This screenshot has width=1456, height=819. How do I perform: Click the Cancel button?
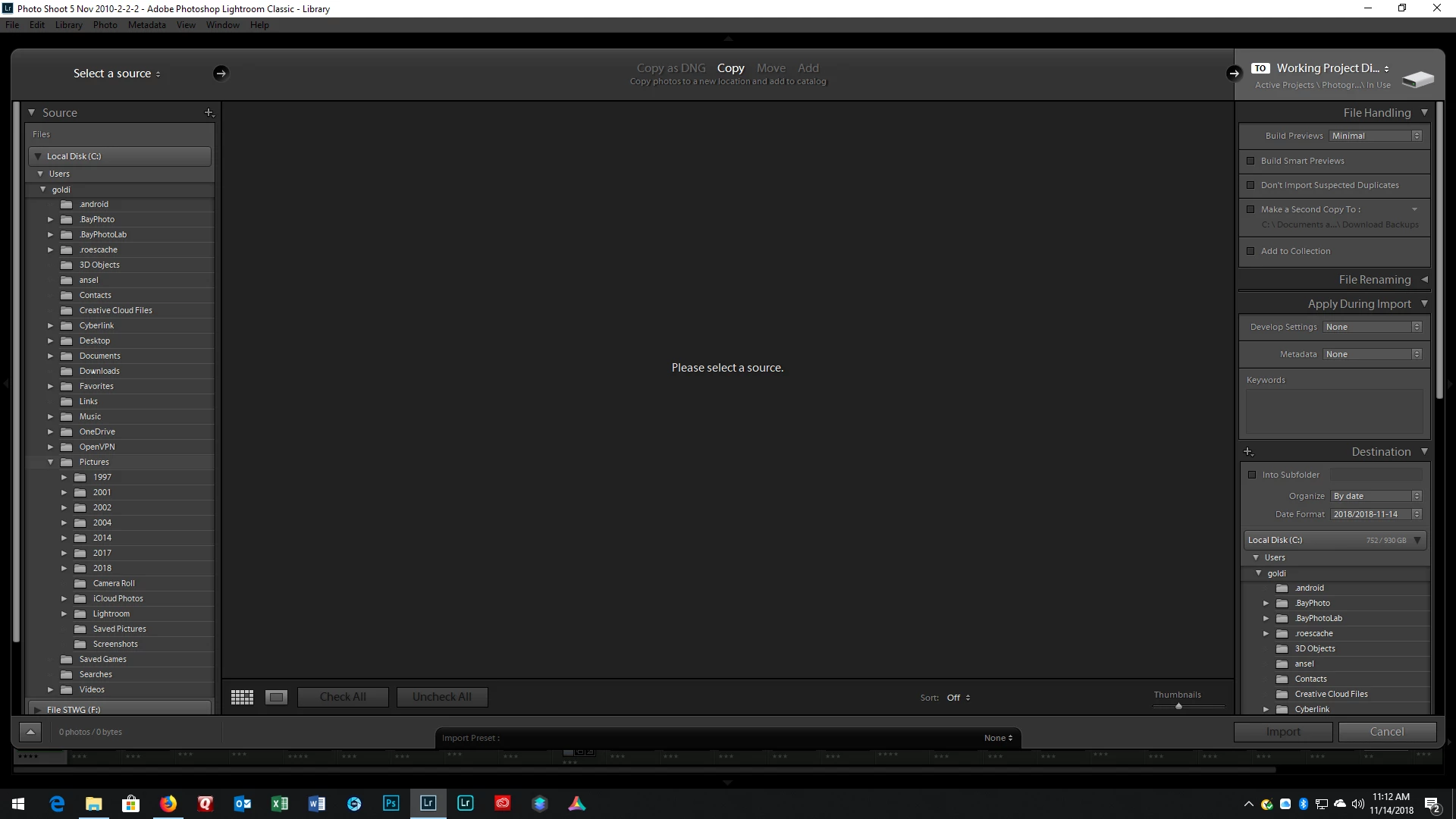pos(1386,732)
